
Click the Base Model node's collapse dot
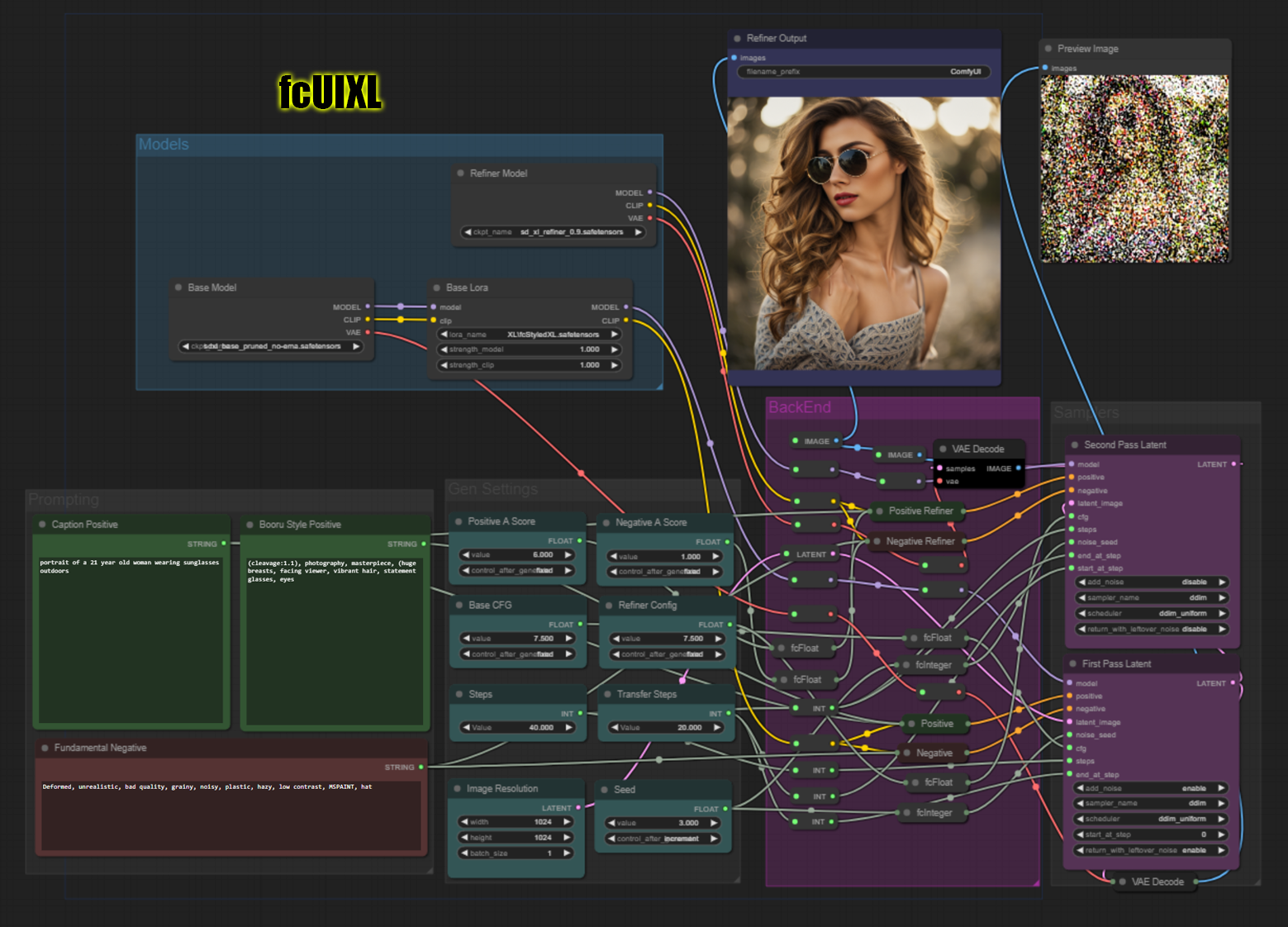[178, 288]
